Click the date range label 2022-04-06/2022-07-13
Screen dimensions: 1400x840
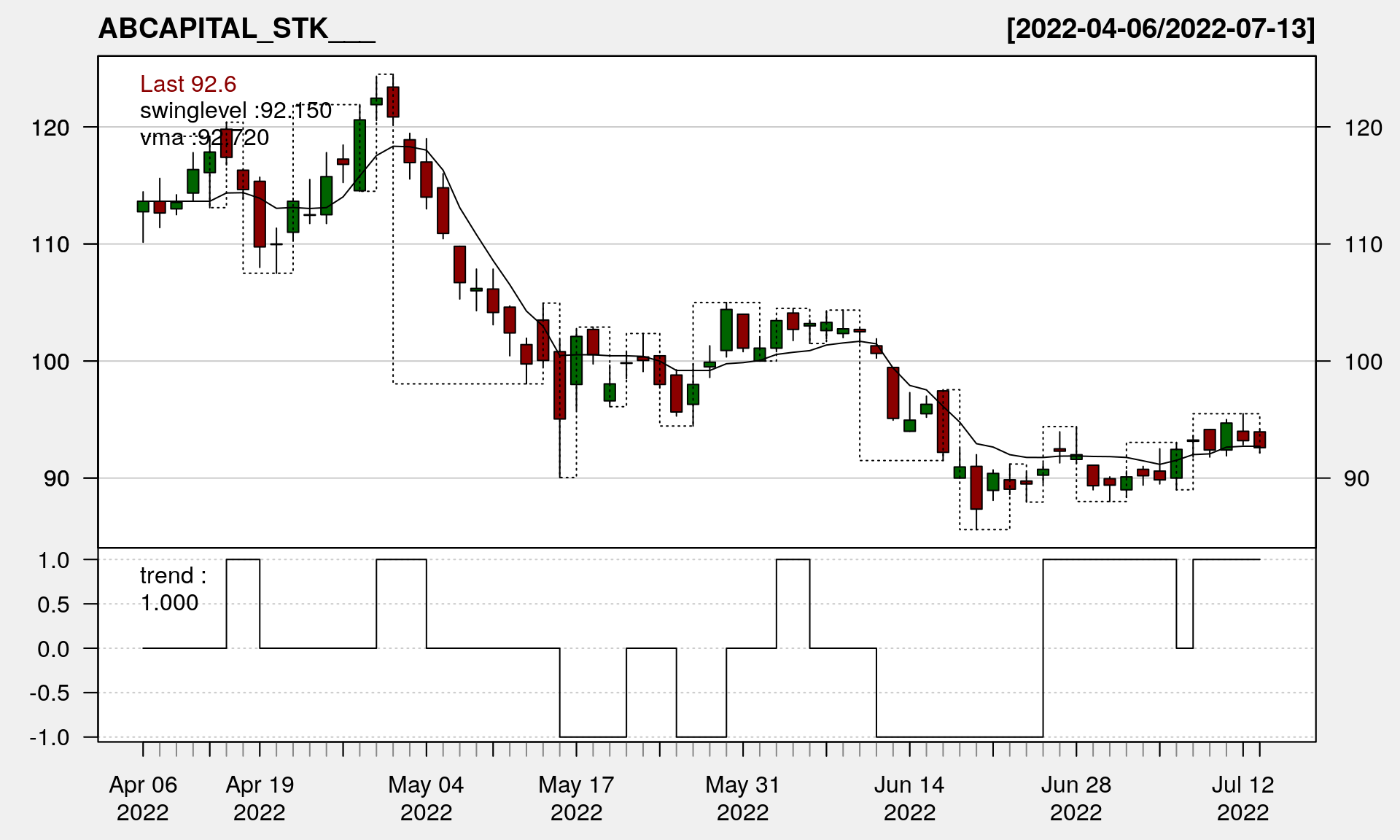[1160, 29]
